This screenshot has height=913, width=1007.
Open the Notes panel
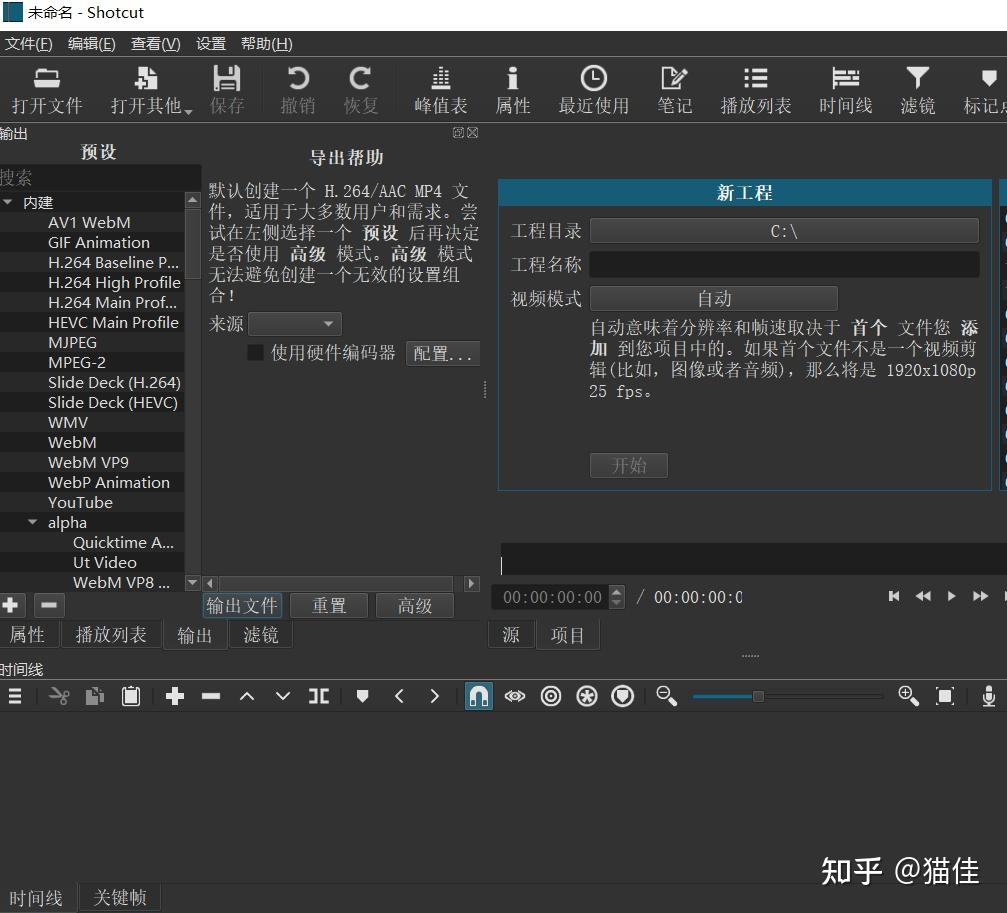(x=674, y=88)
